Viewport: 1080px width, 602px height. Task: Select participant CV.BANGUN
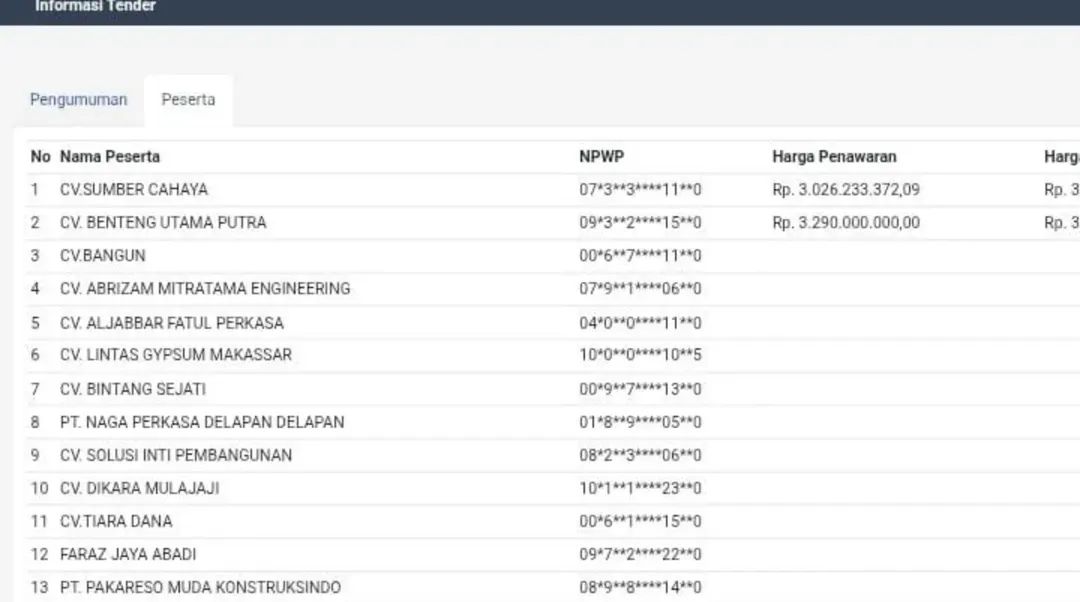tap(103, 256)
